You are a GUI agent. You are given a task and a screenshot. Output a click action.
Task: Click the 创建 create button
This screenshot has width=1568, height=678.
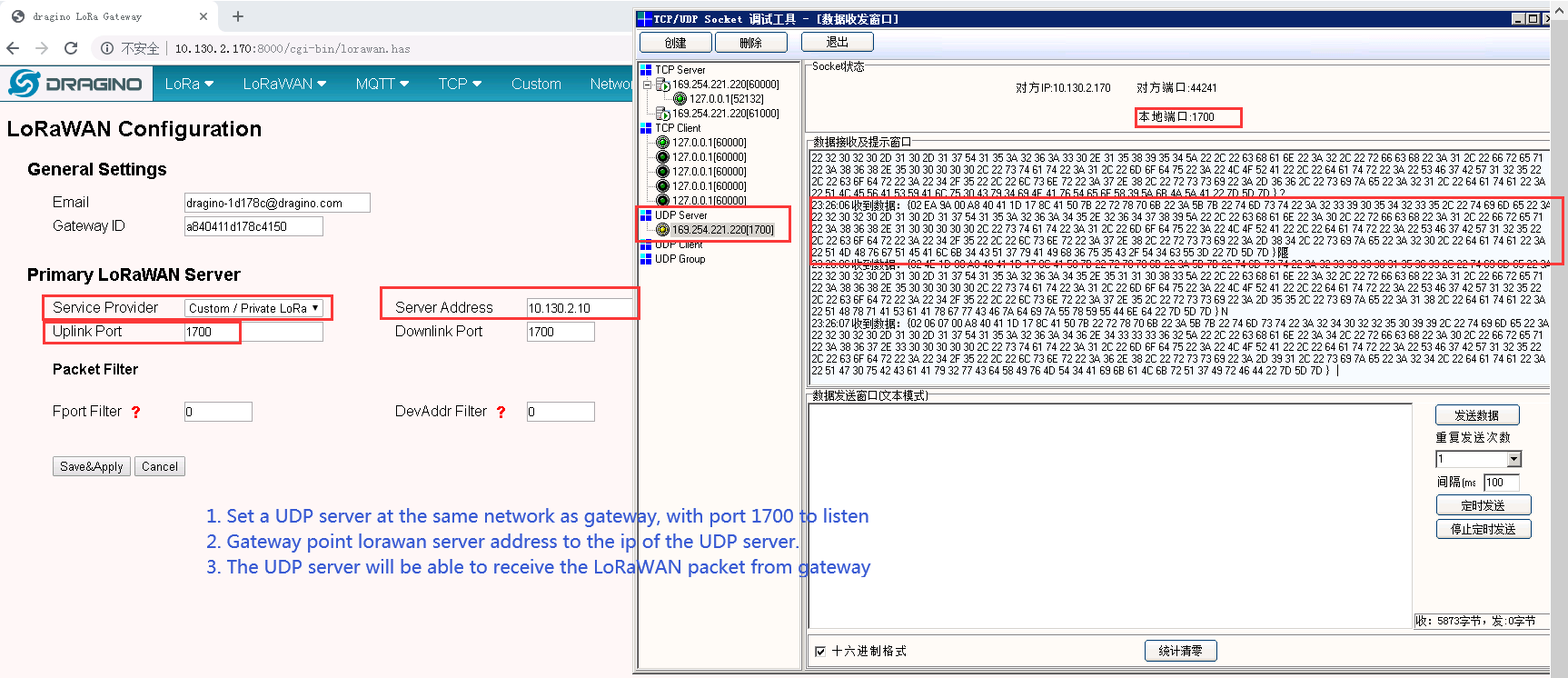[x=675, y=43]
